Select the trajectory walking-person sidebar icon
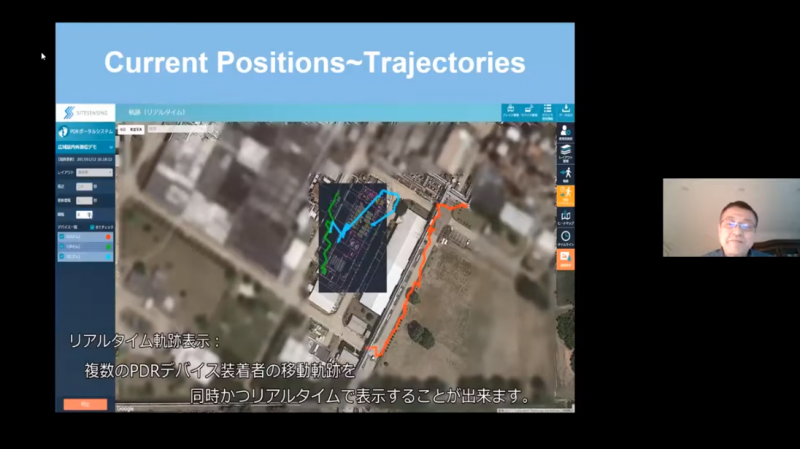 565,174
